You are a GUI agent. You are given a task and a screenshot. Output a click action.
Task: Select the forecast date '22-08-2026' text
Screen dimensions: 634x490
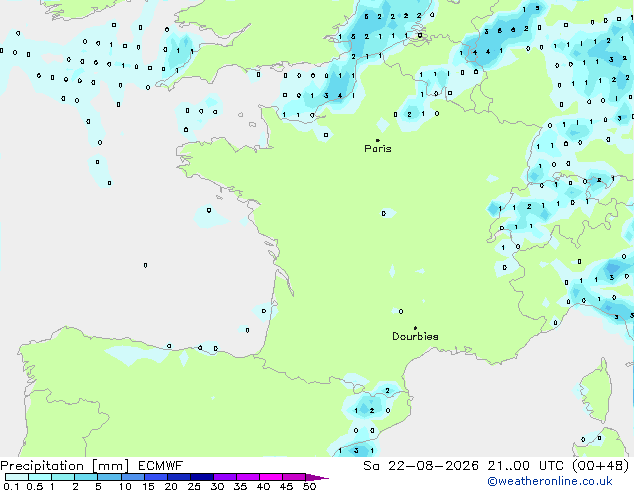[x=433, y=466]
